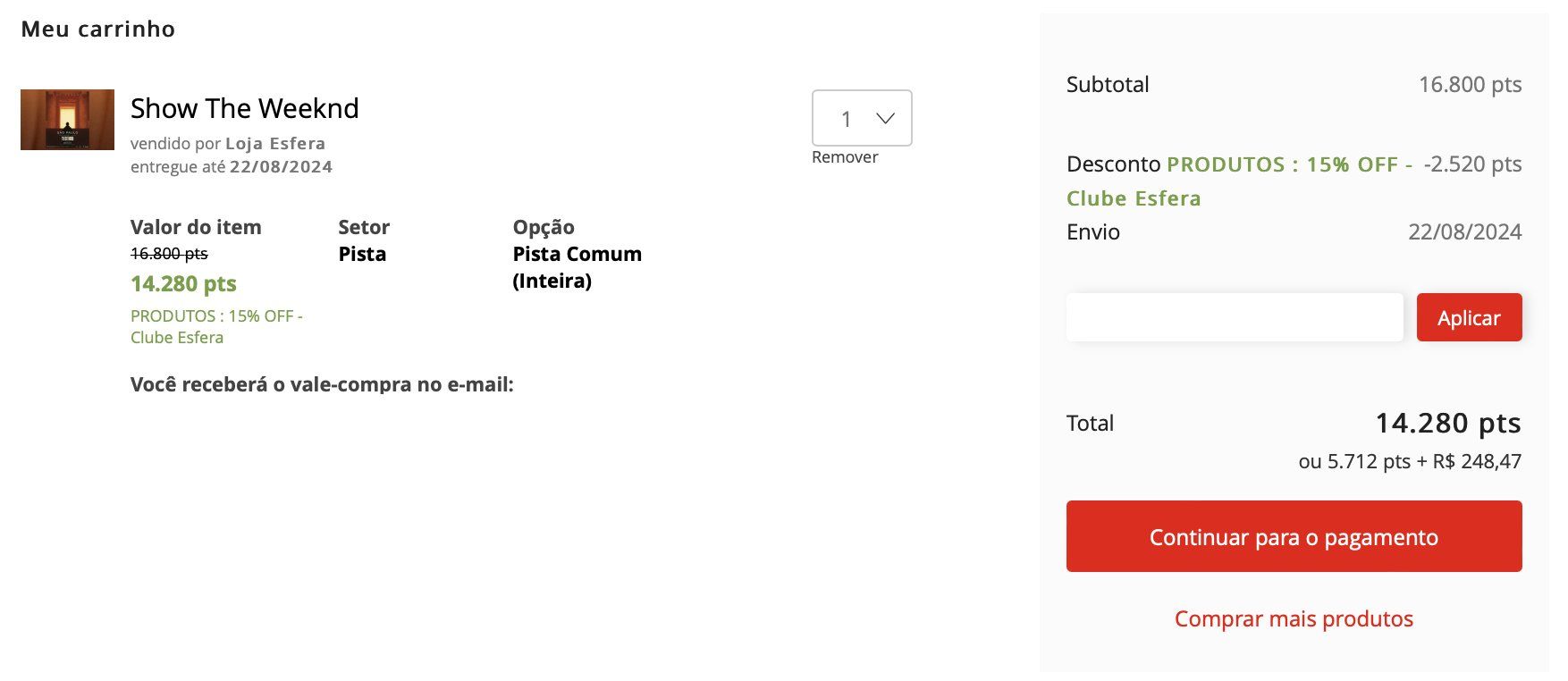1568x681 pixels.
Task: Click the struck-through 16.800 pts price
Action: click(169, 254)
